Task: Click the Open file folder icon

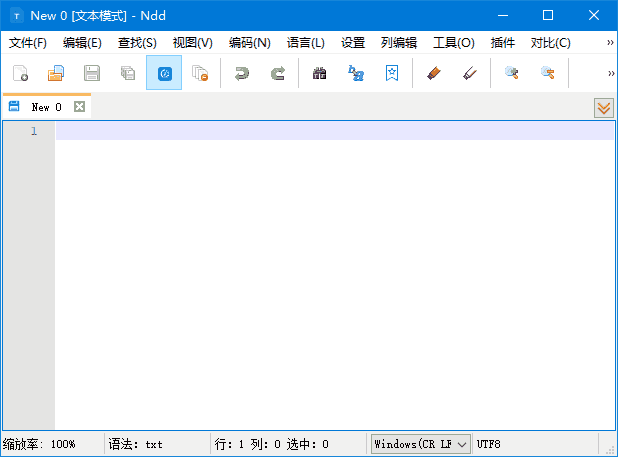Action: pyautogui.click(x=56, y=73)
